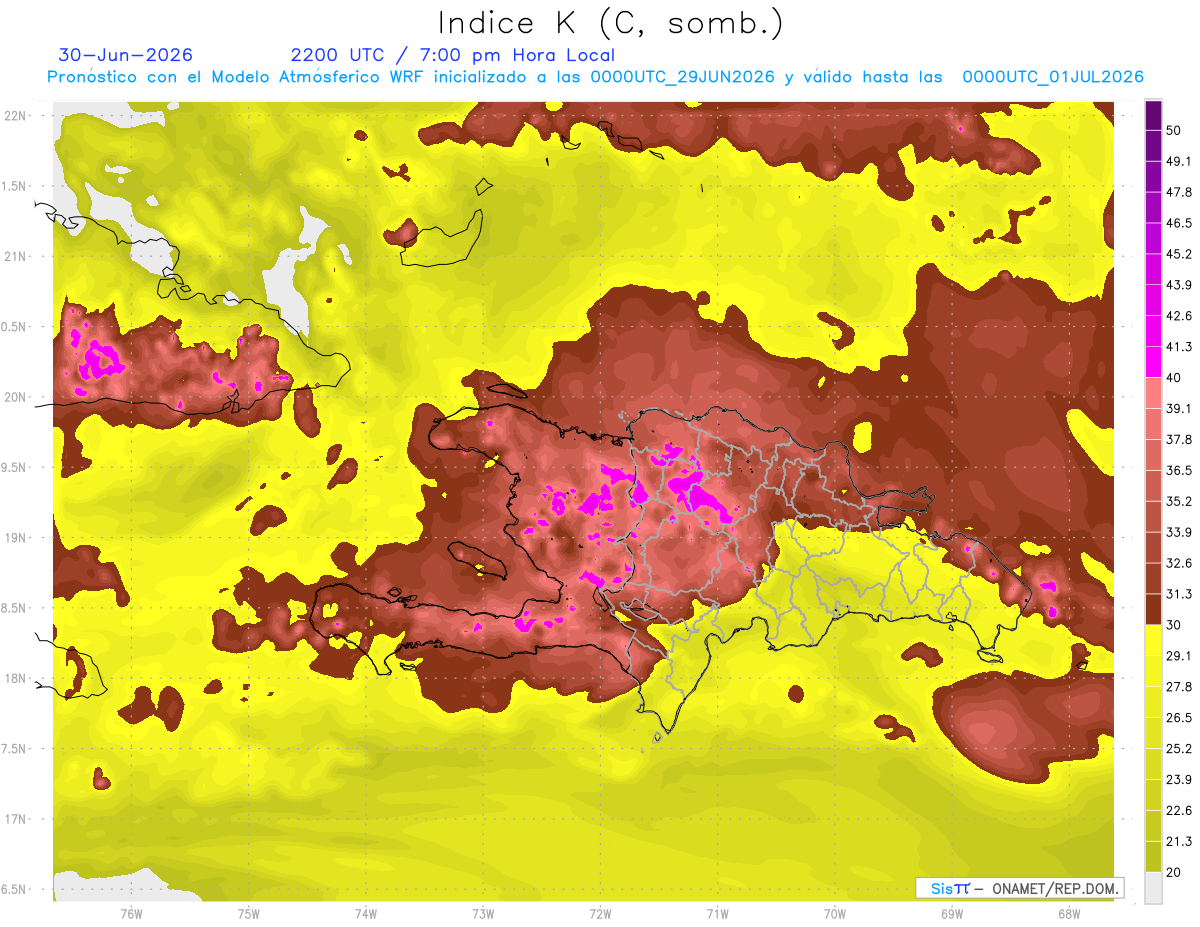Click the longitude label '74W'
This screenshot has width=1200, height=927.
click(366, 914)
